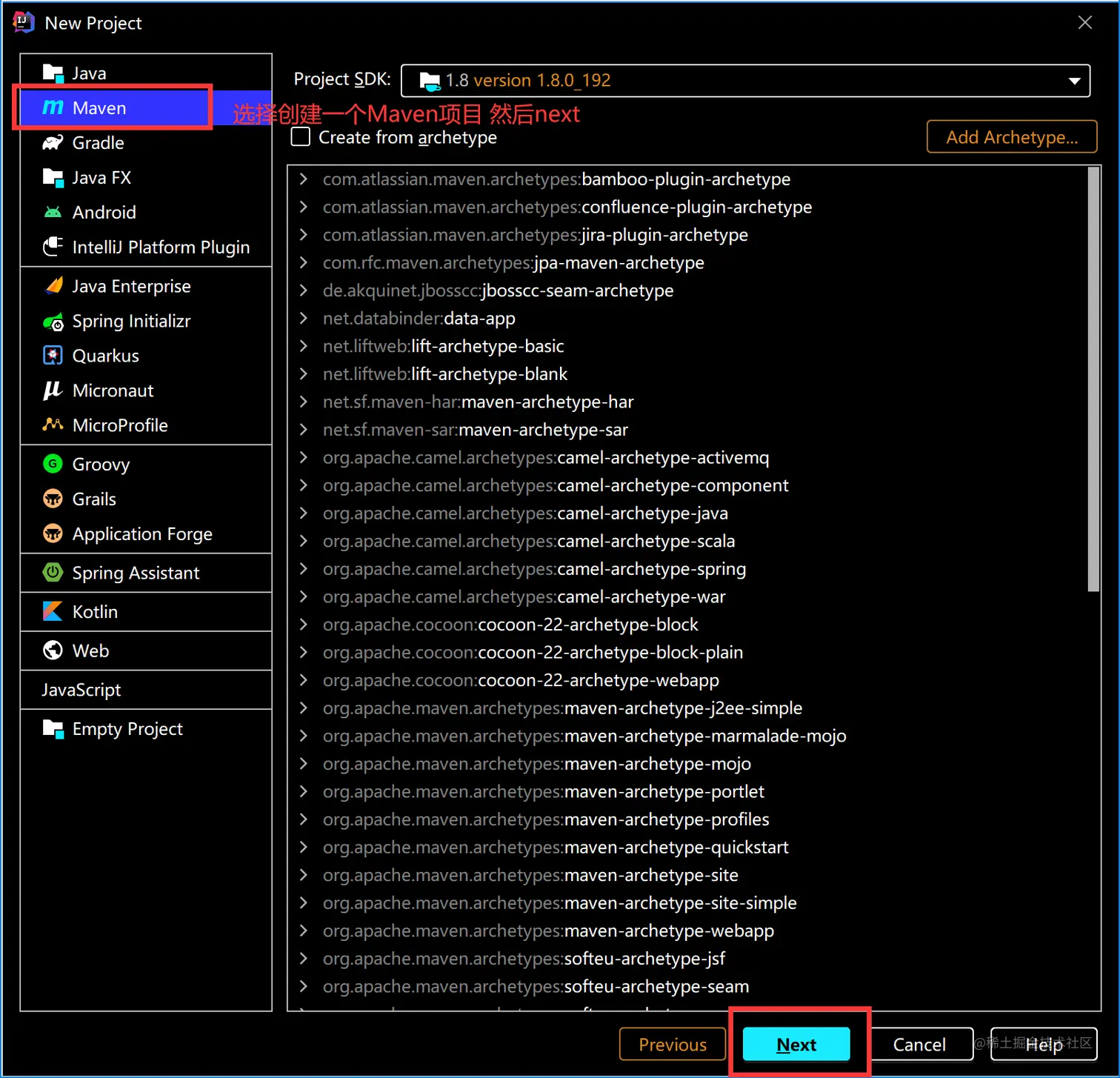This screenshot has width=1120, height=1078.
Task: Click the Java Enterprise icon
Action: (x=53, y=285)
